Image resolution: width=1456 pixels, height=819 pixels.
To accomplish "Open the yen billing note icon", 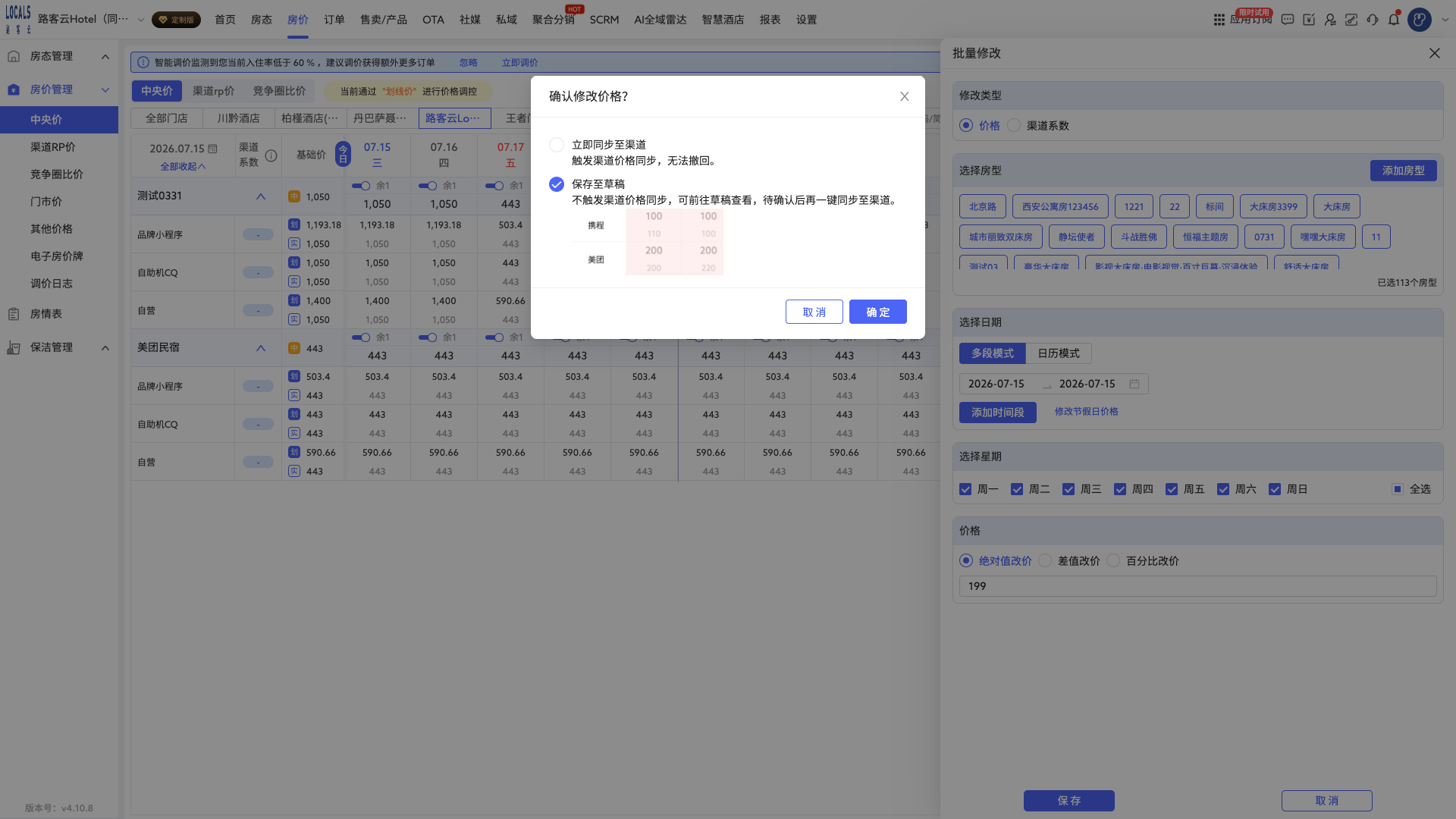I will click(x=1309, y=20).
